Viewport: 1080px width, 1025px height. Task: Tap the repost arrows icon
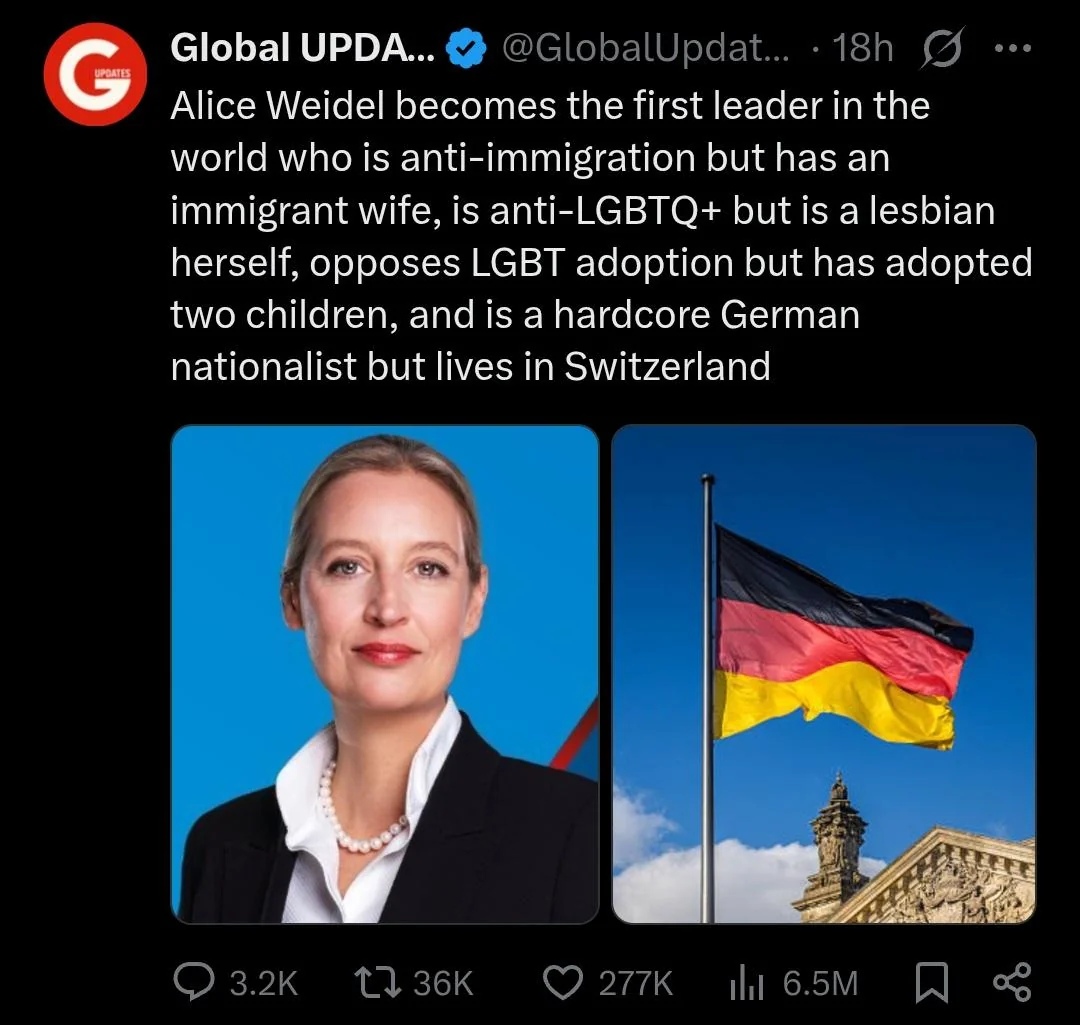tap(377, 983)
